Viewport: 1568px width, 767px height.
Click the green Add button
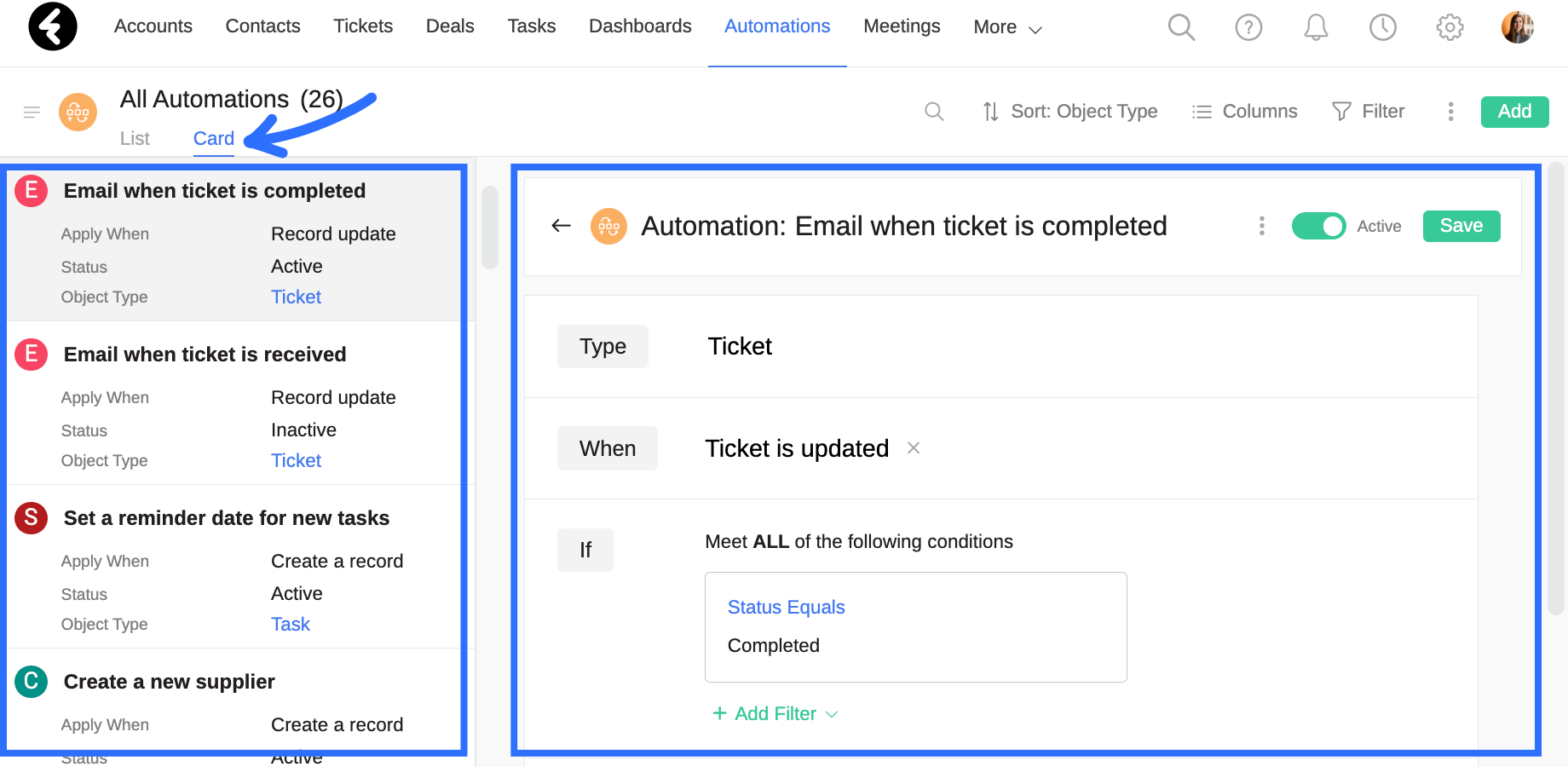(1514, 112)
